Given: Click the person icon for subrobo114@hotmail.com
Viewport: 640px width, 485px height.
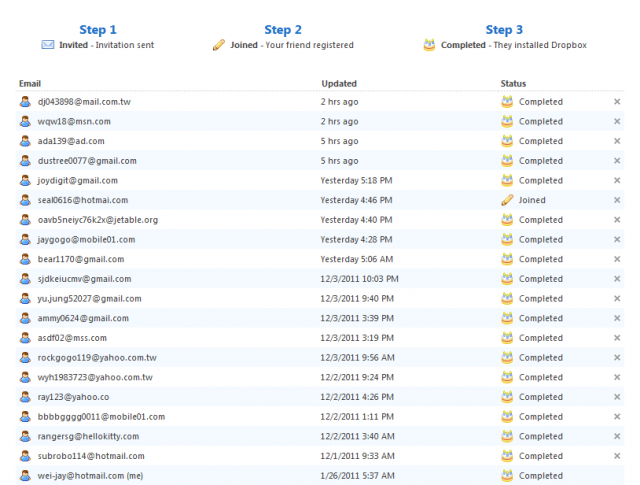Looking at the screenshot, I should coord(25,456).
